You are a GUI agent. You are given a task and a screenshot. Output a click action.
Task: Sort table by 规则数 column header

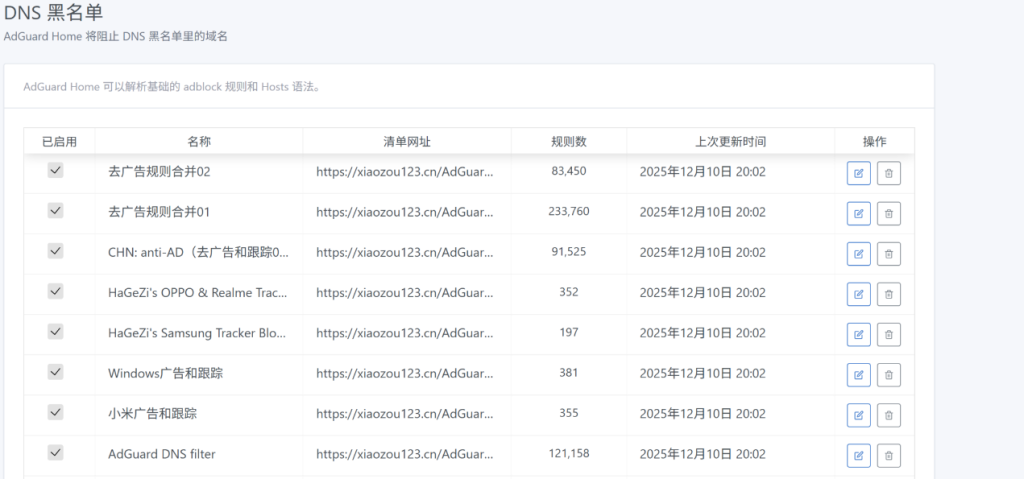[x=568, y=142]
